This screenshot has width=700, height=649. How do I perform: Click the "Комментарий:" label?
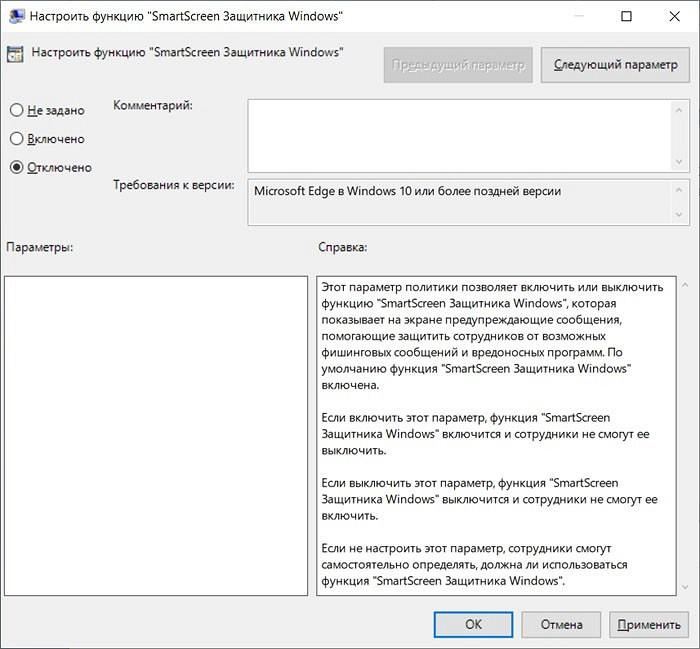(x=153, y=105)
